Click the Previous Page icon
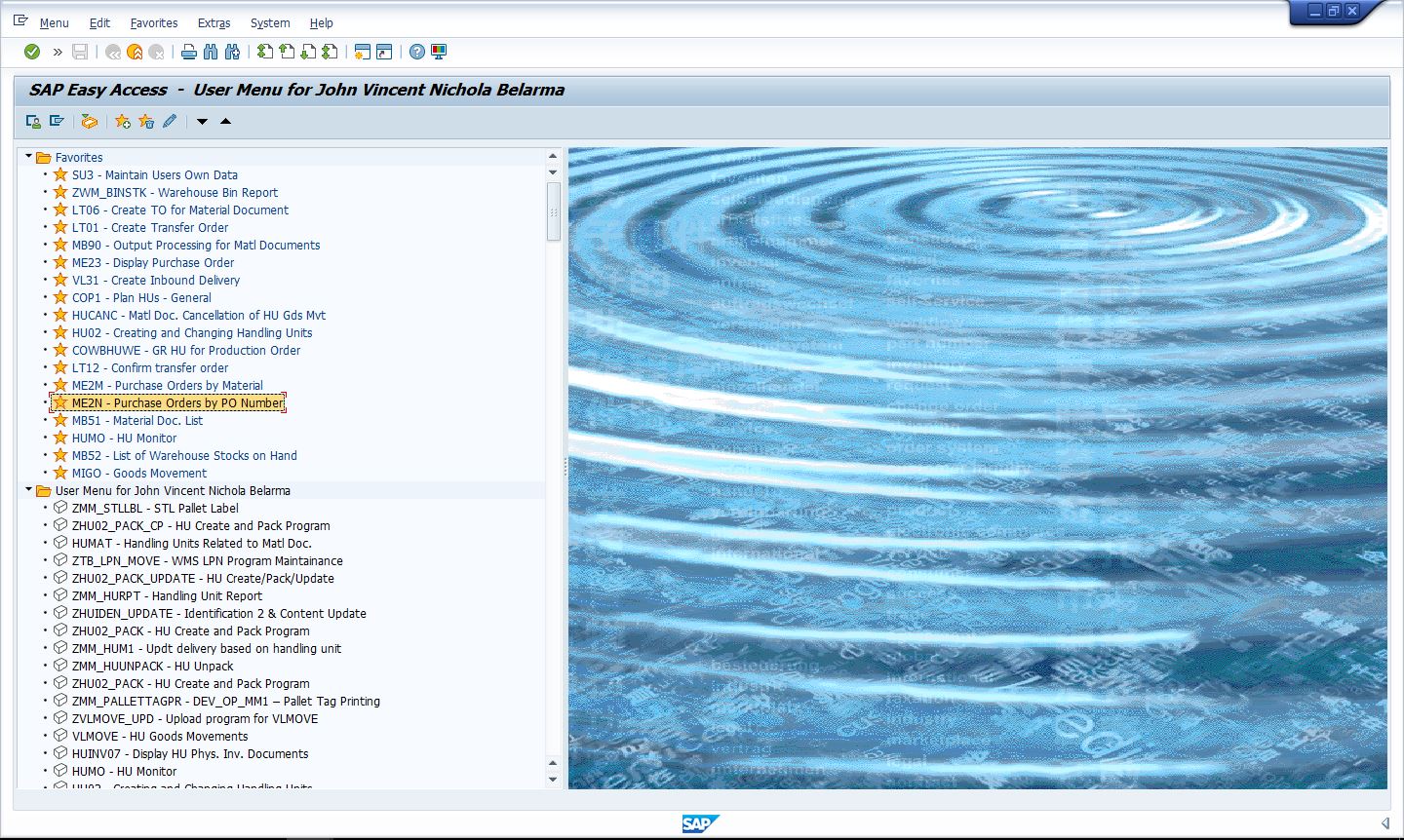The image size is (1404, 840). [287, 52]
